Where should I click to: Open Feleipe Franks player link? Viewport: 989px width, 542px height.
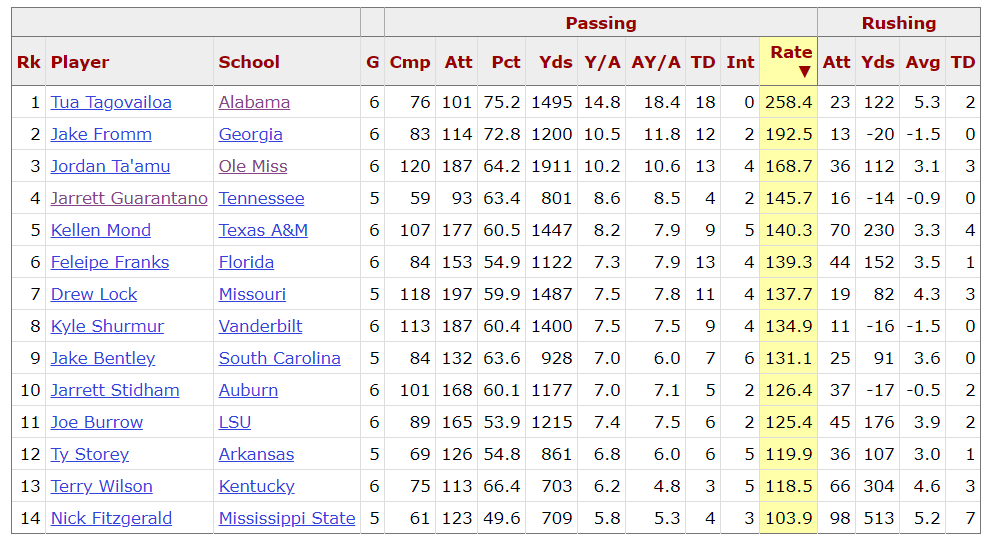(110, 262)
